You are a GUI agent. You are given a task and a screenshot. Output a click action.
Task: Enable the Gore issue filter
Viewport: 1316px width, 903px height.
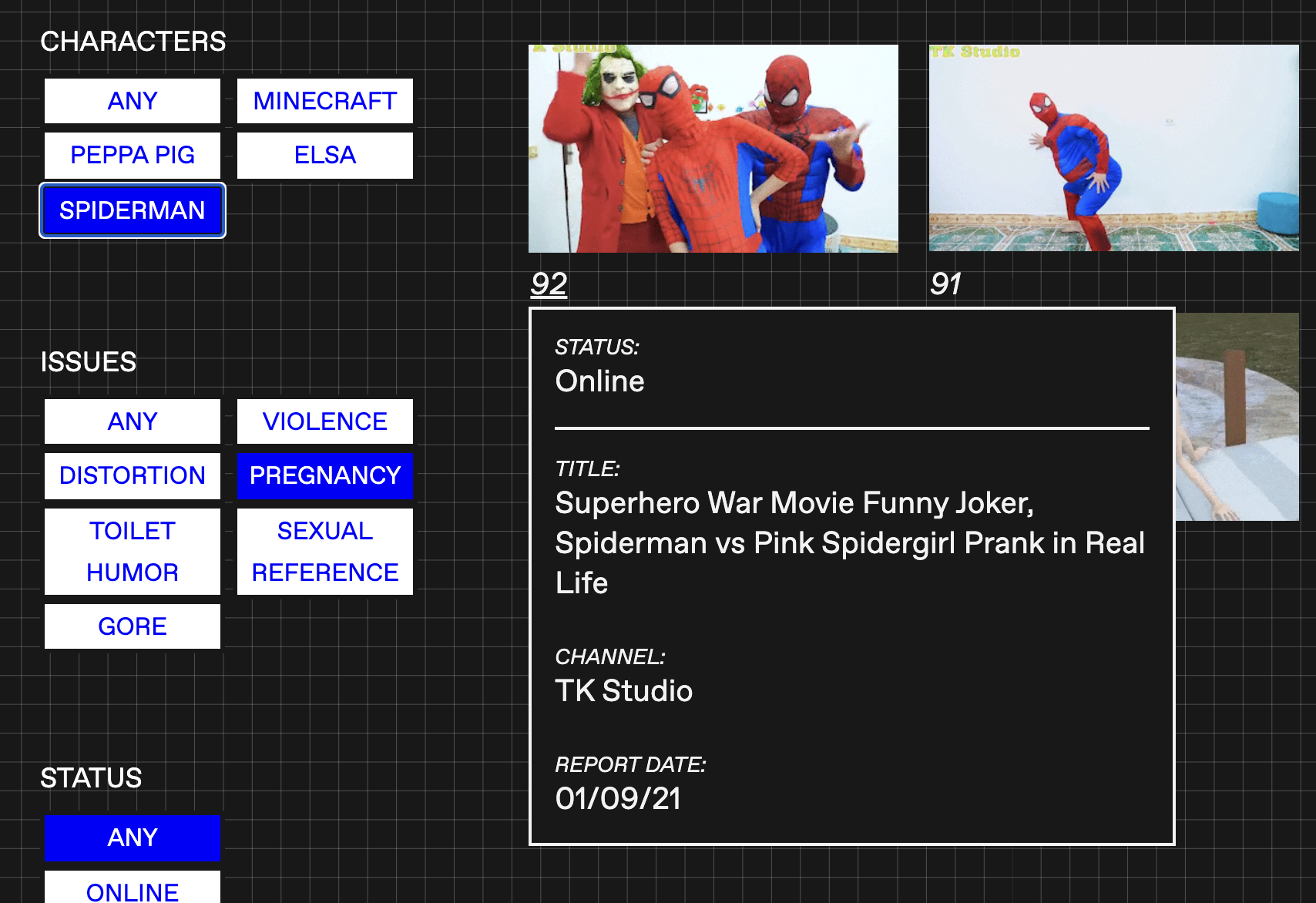[x=133, y=626]
